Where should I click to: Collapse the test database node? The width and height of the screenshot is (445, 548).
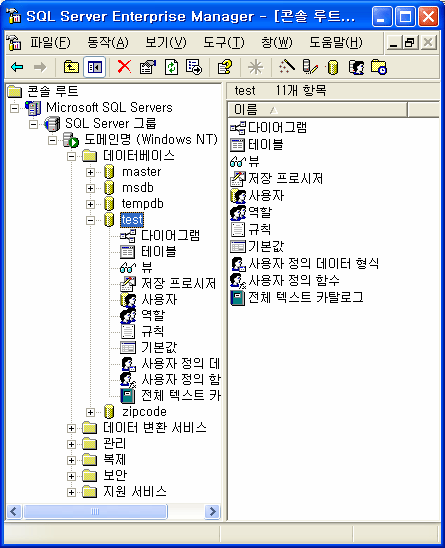click(x=91, y=220)
